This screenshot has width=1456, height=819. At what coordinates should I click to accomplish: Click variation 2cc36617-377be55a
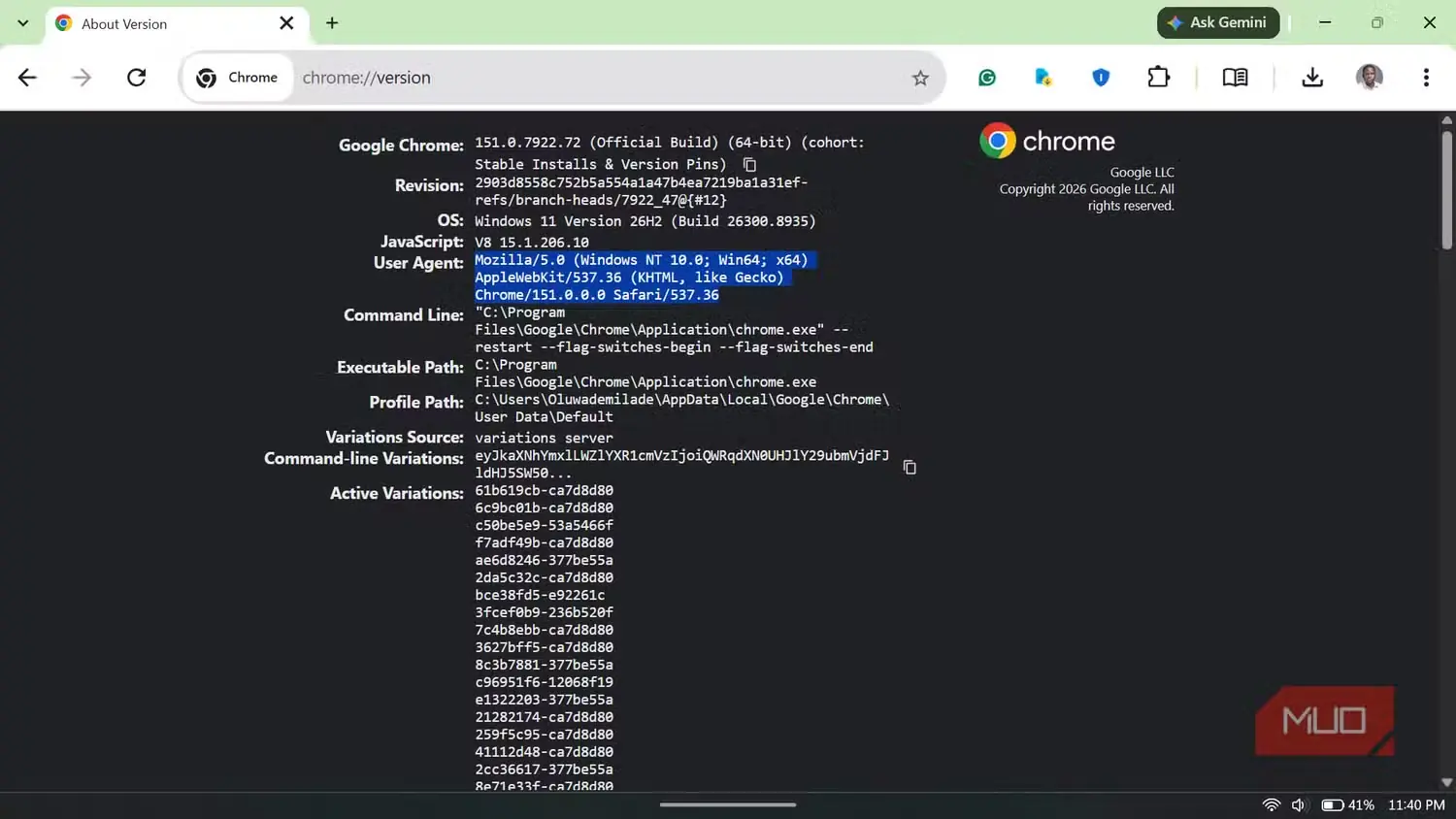[x=544, y=770]
